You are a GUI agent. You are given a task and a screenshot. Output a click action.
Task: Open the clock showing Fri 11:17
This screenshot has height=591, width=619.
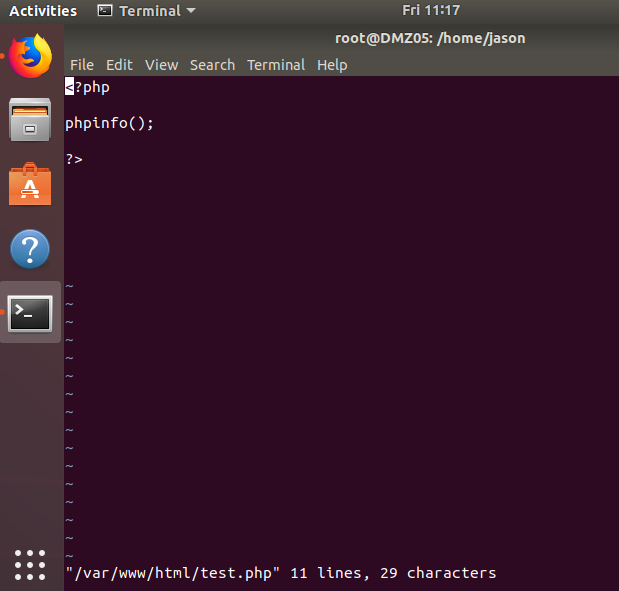pyautogui.click(x=431, y=10)
